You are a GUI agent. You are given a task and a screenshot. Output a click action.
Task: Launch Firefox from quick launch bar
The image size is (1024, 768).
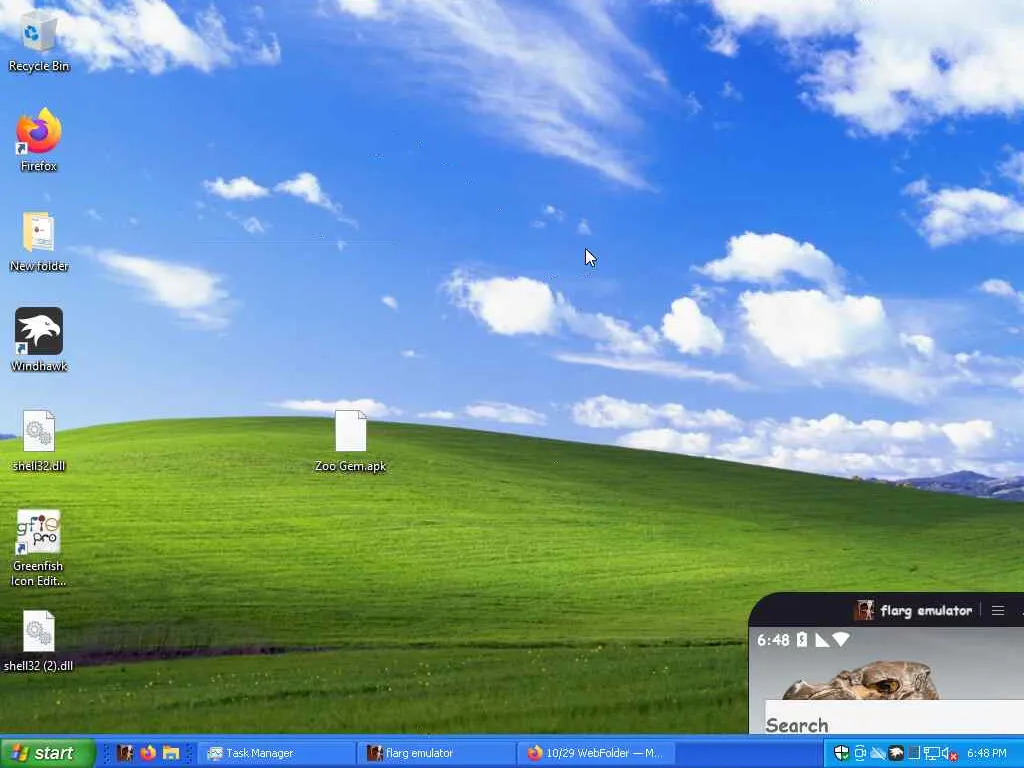pyautogui.click(x=148, y=753)
